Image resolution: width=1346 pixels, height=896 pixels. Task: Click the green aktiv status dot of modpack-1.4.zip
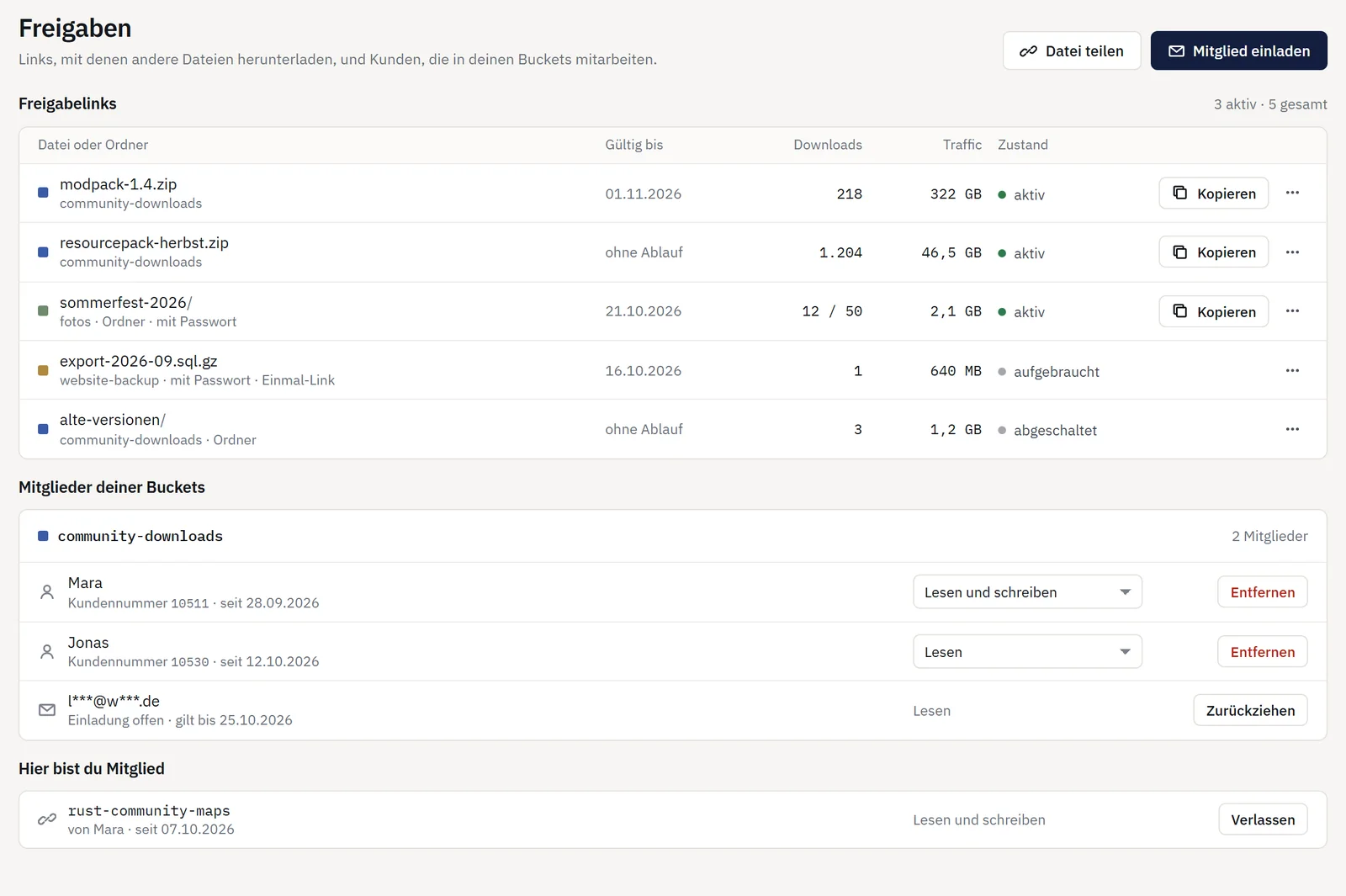pos(1002,194)
